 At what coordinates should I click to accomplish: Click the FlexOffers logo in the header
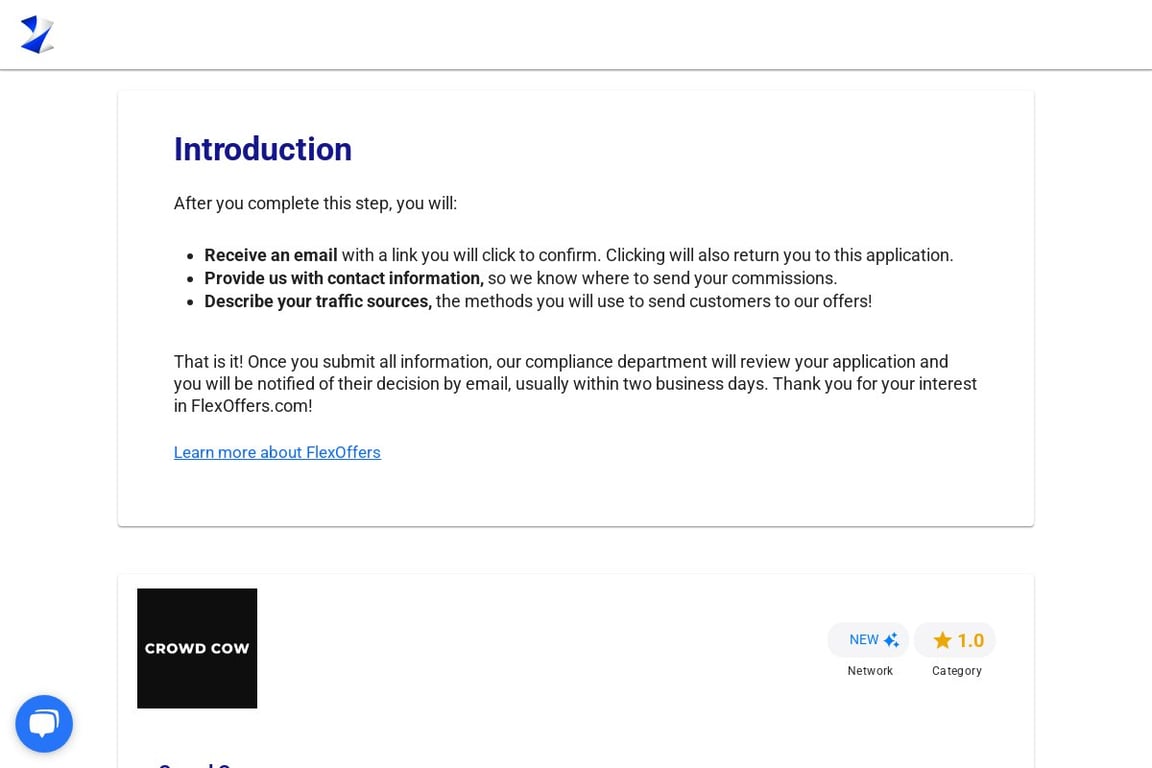click(37, 33)
